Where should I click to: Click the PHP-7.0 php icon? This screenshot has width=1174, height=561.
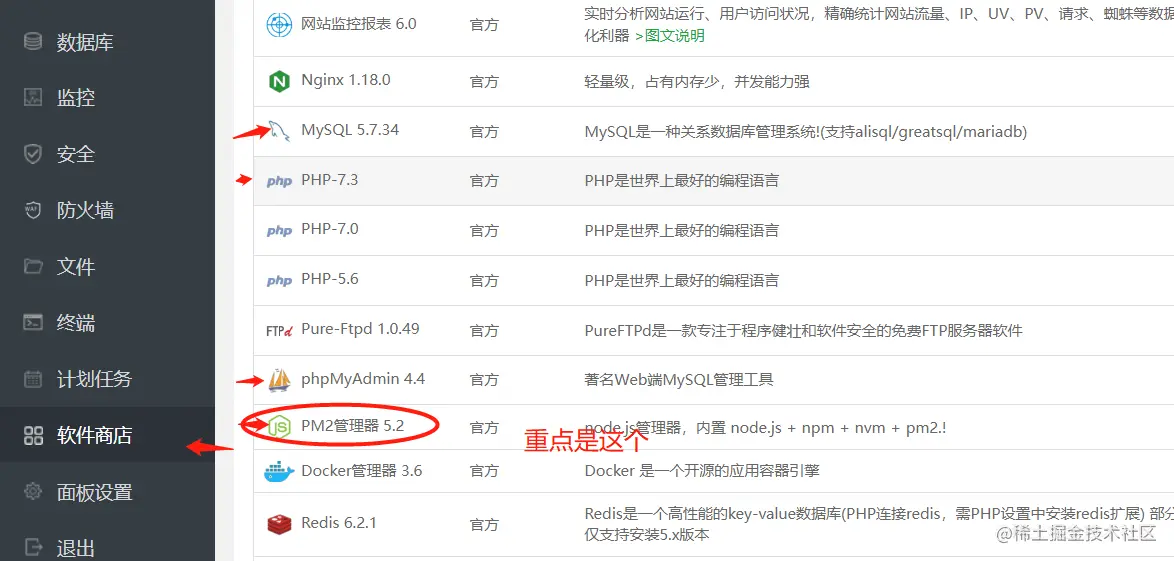279,231
